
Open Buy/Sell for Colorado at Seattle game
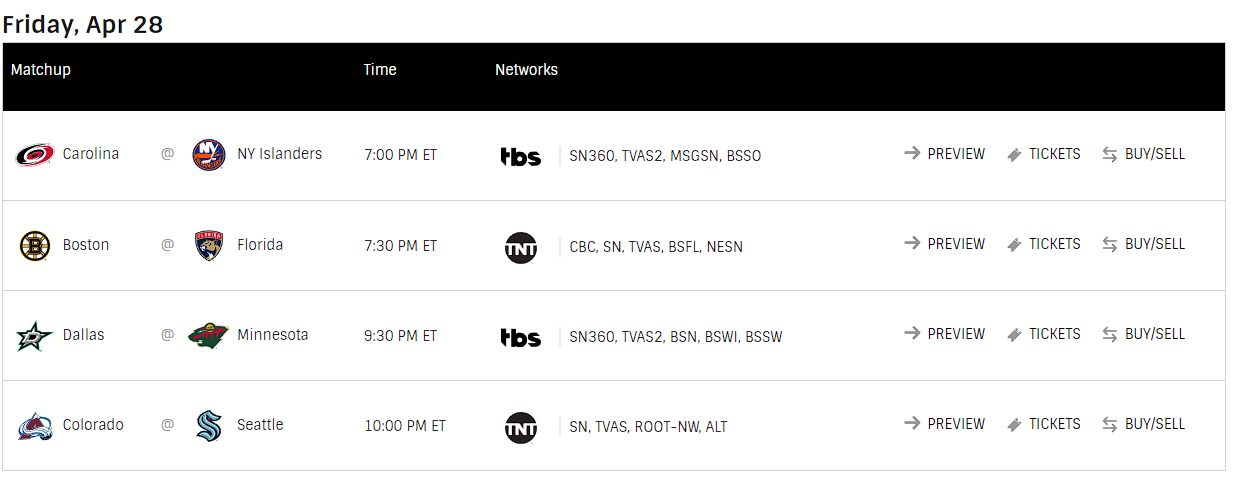[1144, 424]
